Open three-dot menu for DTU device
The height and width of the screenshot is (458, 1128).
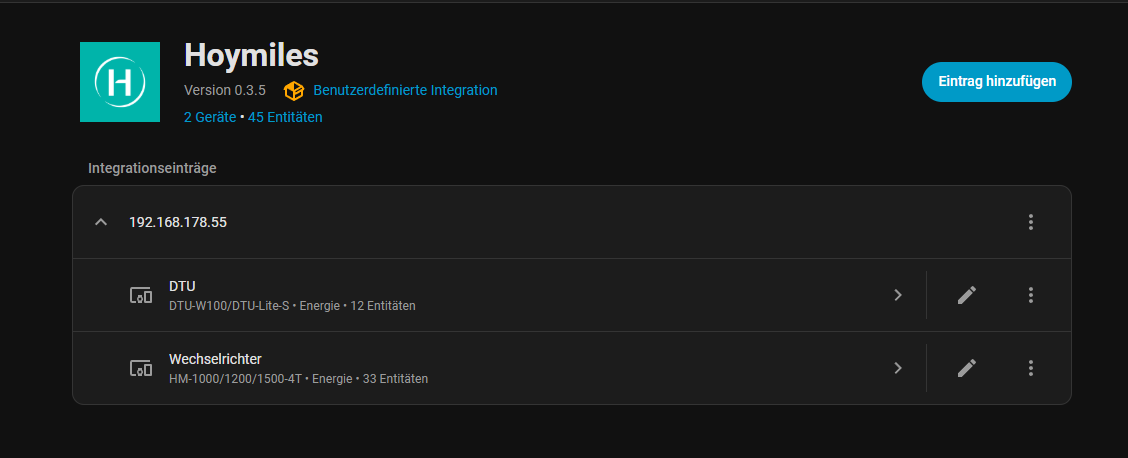(1031, 295)
